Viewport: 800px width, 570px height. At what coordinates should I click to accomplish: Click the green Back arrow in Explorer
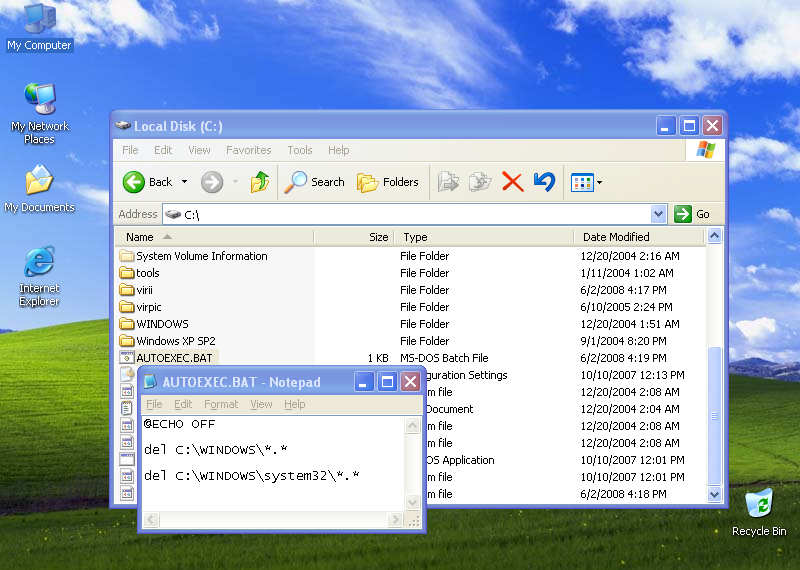pyautogui.click(x=134, y=182)
